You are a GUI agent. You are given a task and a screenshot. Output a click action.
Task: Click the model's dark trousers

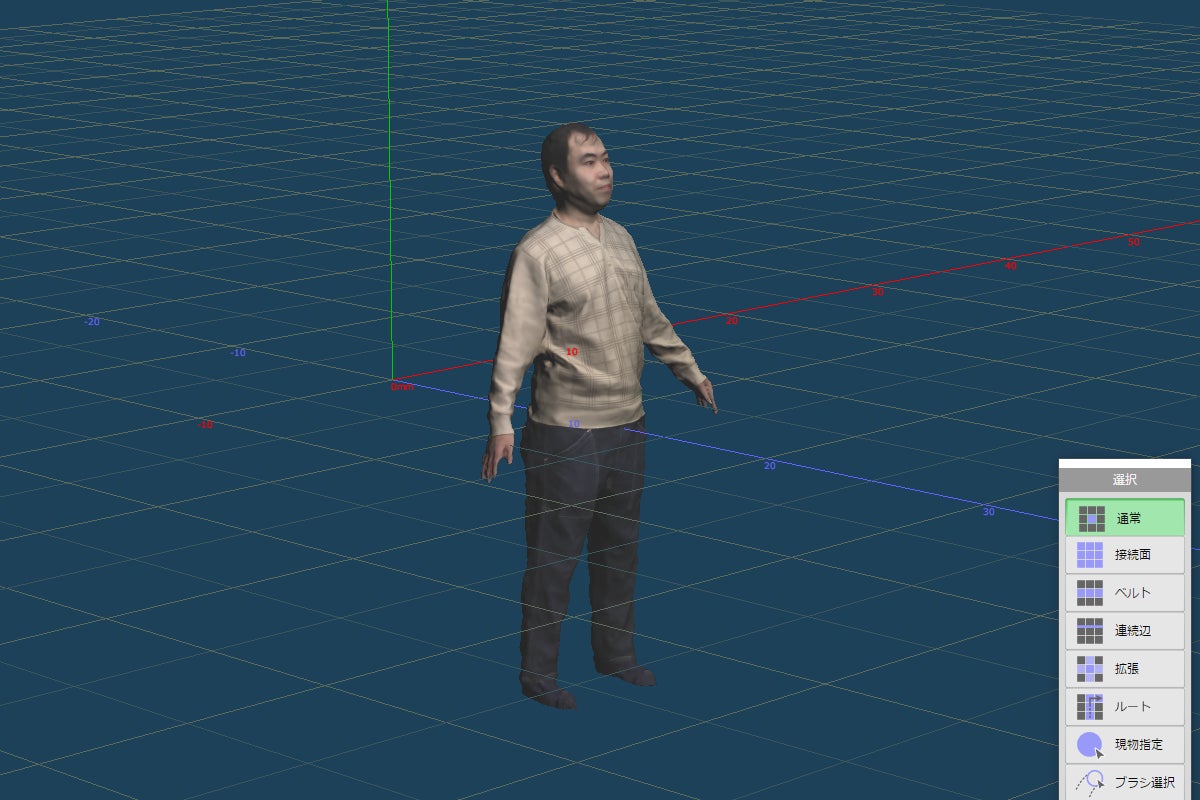[578, 540]
